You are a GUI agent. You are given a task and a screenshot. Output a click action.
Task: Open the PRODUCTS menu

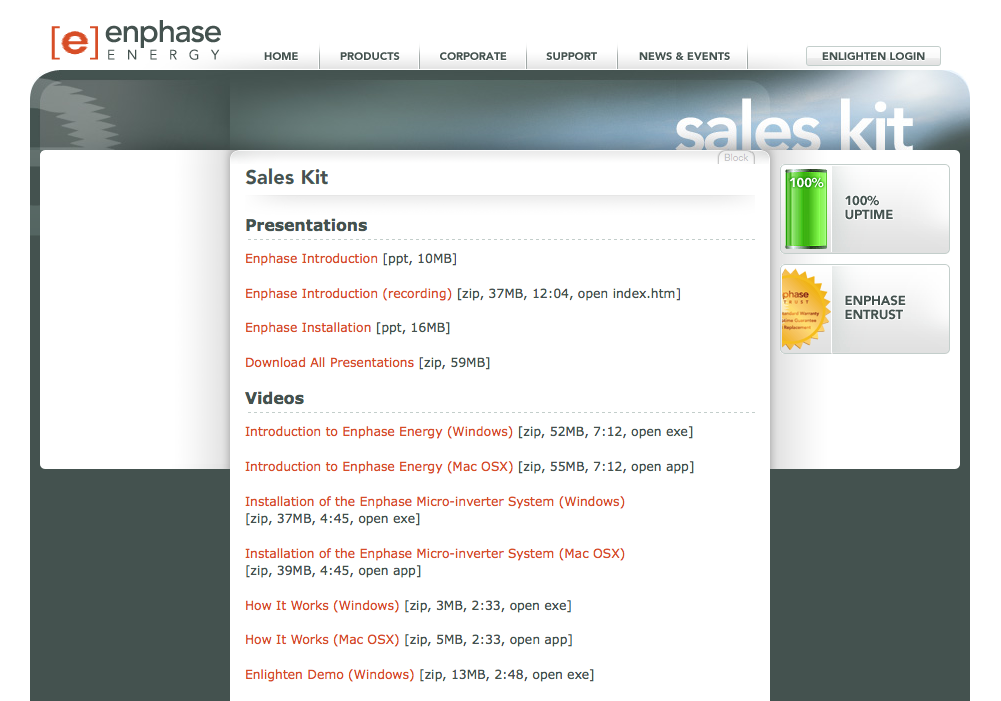tap(370, 56)
